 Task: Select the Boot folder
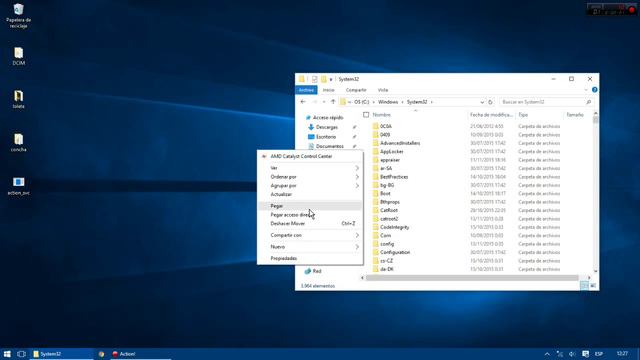click(x=385, y=193)
